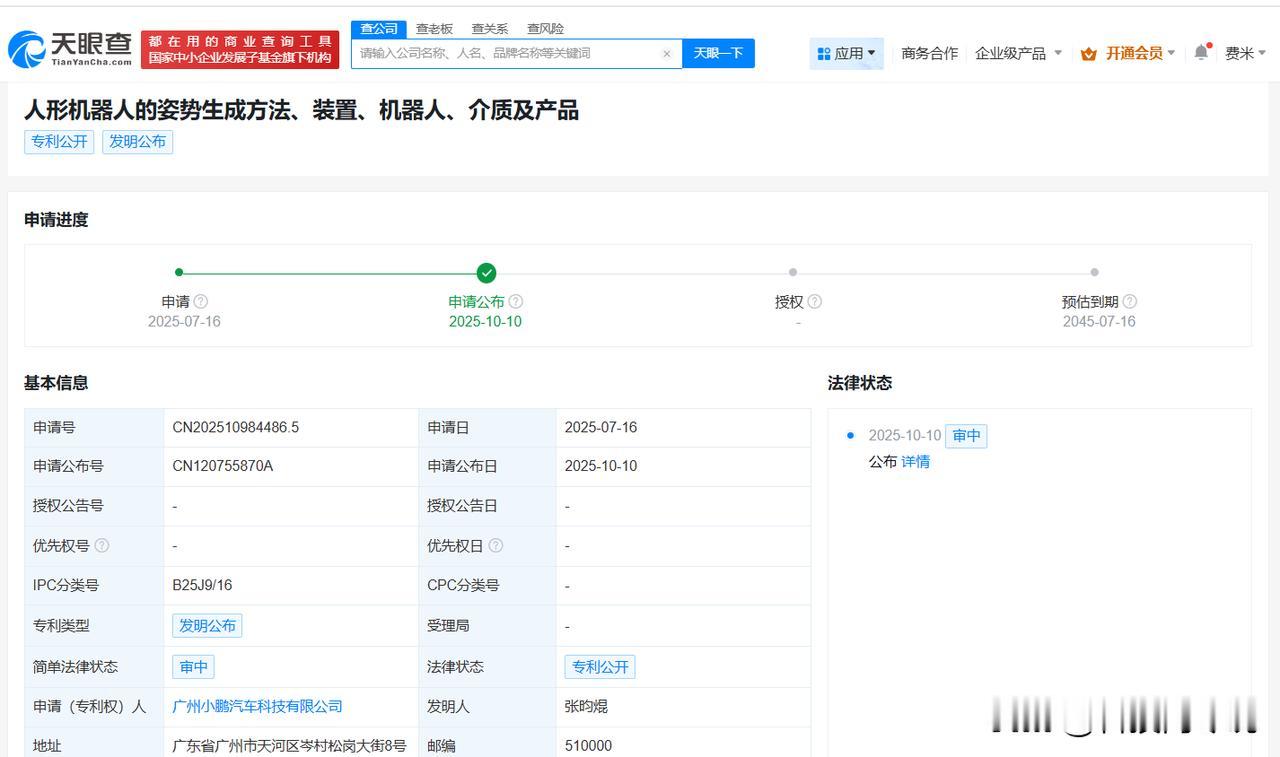
Task: Click the notification bell icon
Action: [x=1201, y=53]
